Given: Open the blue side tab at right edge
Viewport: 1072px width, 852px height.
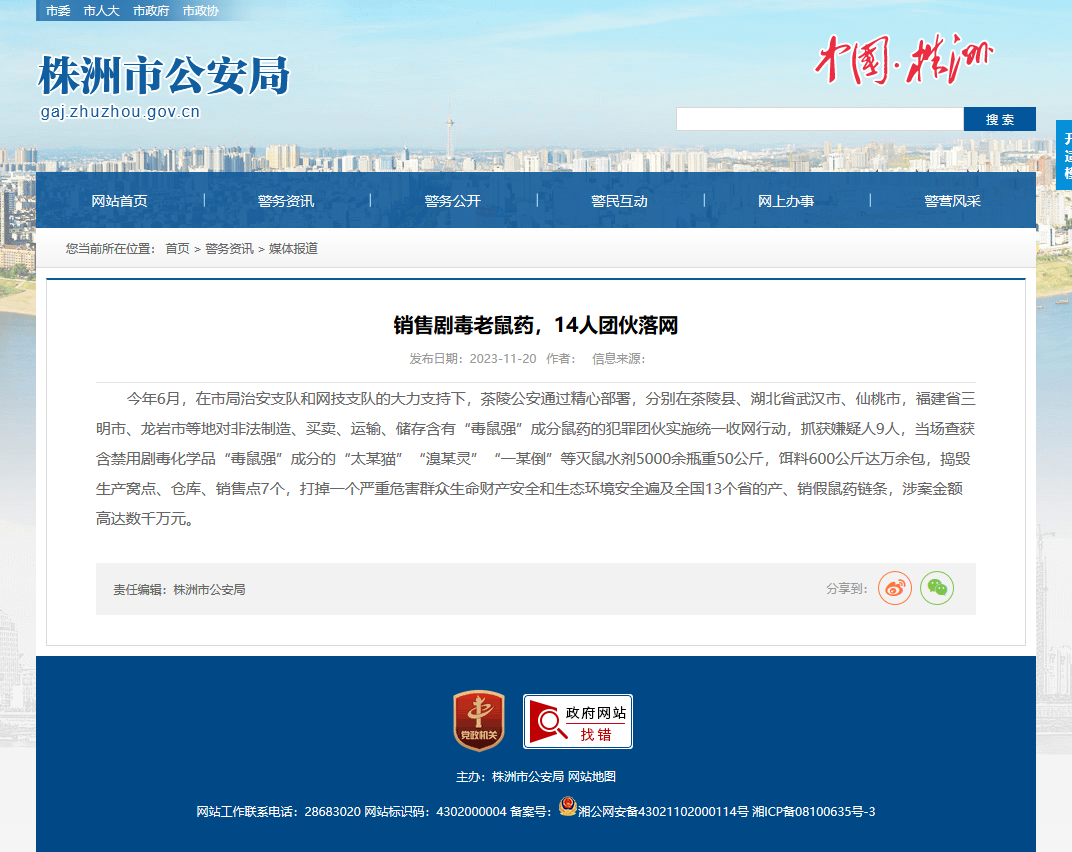Looking at the screenshot, I should coord(1064,155).
